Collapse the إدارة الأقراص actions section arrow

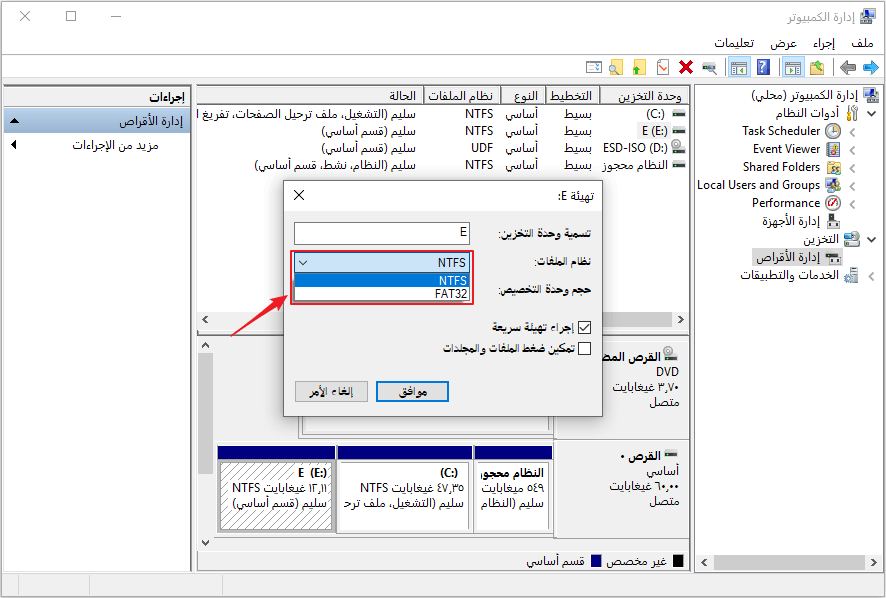(15, 120)
